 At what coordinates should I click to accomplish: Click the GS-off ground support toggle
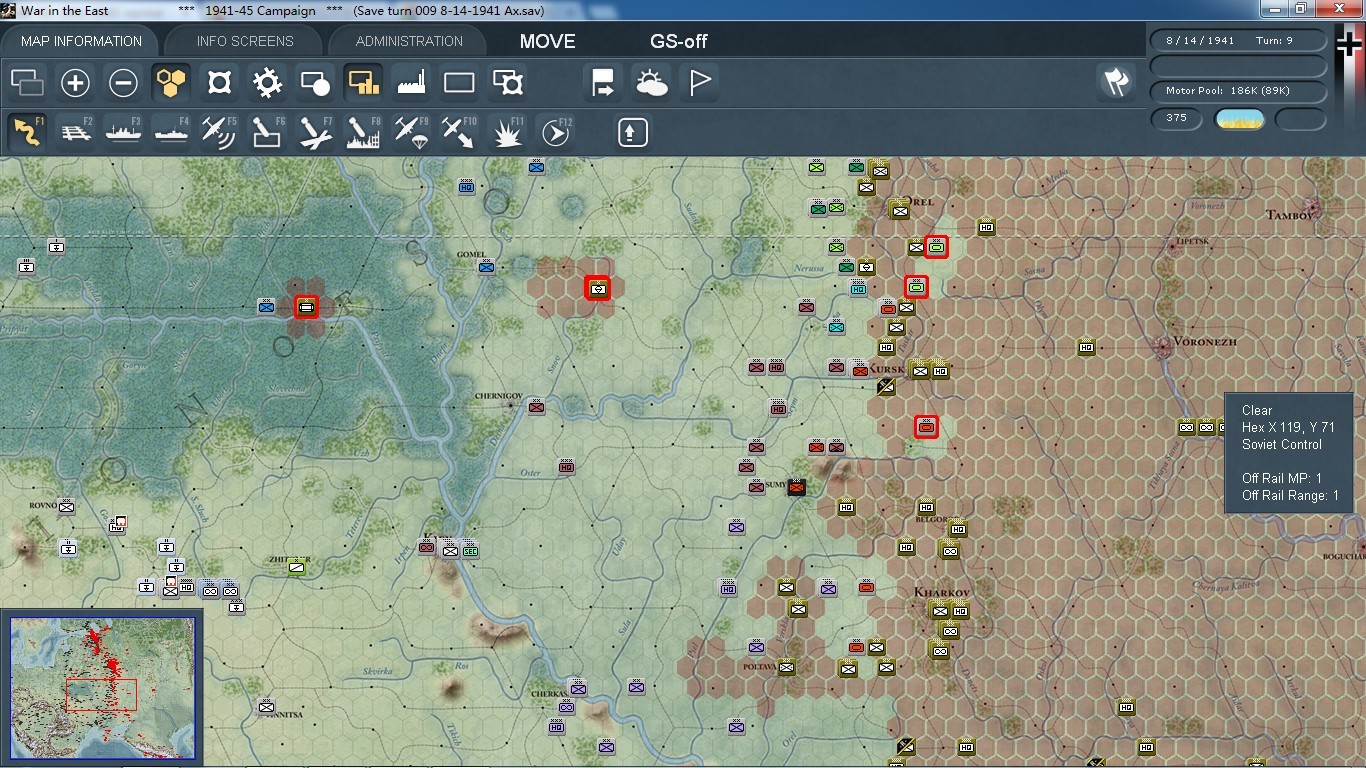[679, 41]
